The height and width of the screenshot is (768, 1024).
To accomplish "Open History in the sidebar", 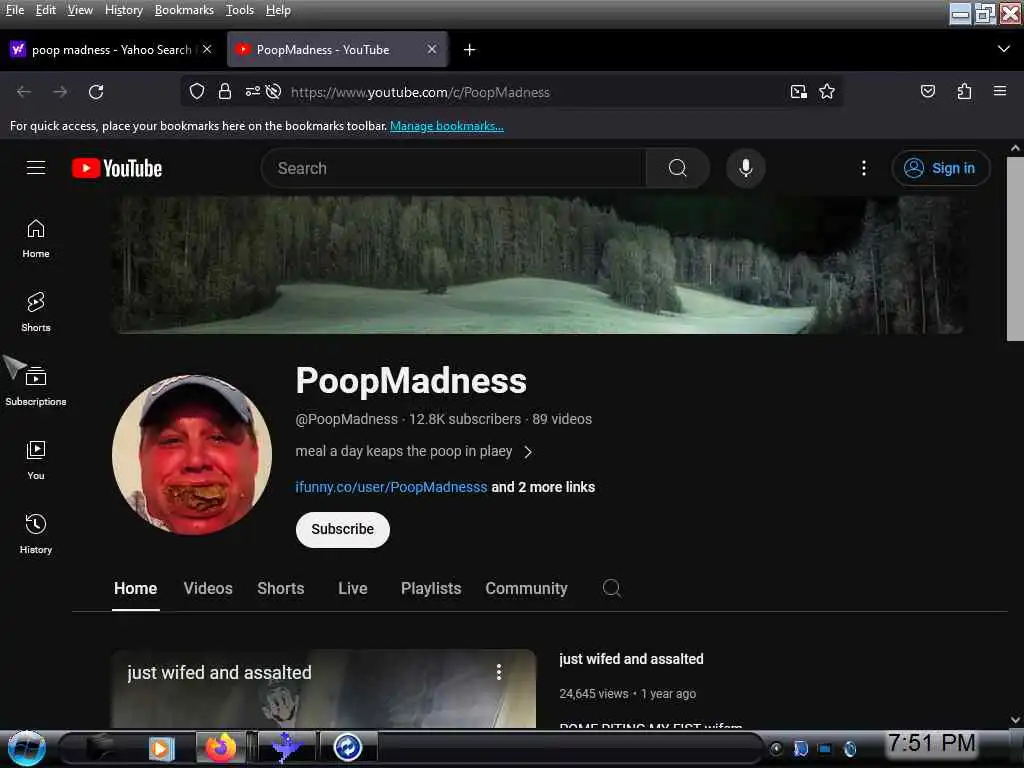I will (x=36, y=534).
